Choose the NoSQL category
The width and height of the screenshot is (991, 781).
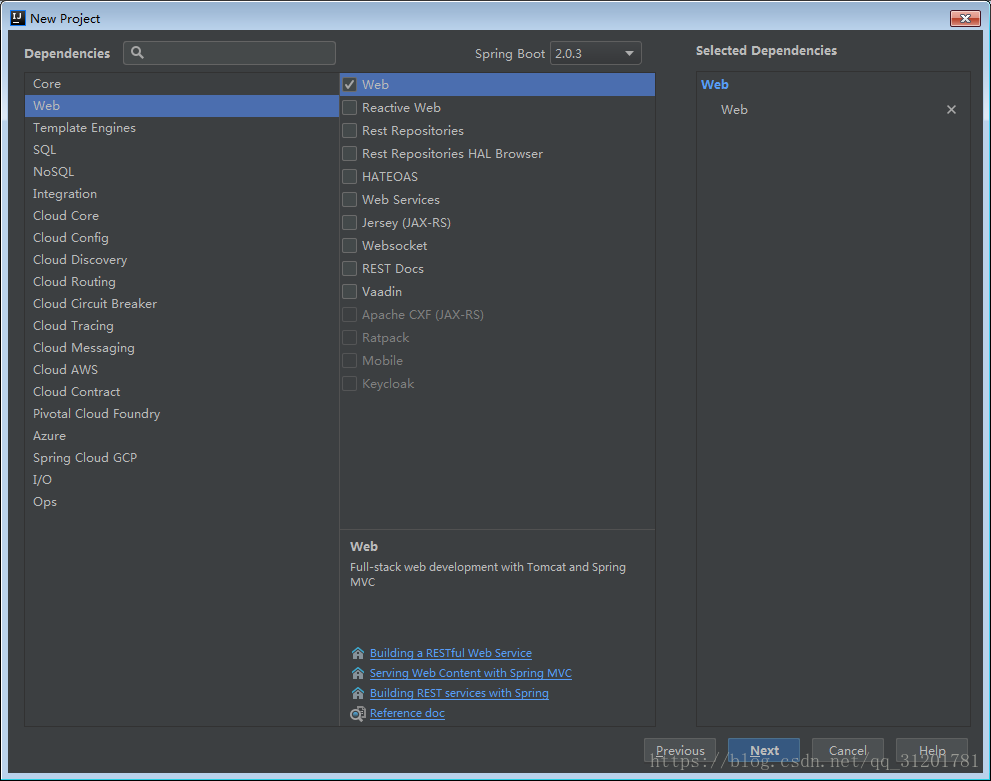[x=181, y=172]
